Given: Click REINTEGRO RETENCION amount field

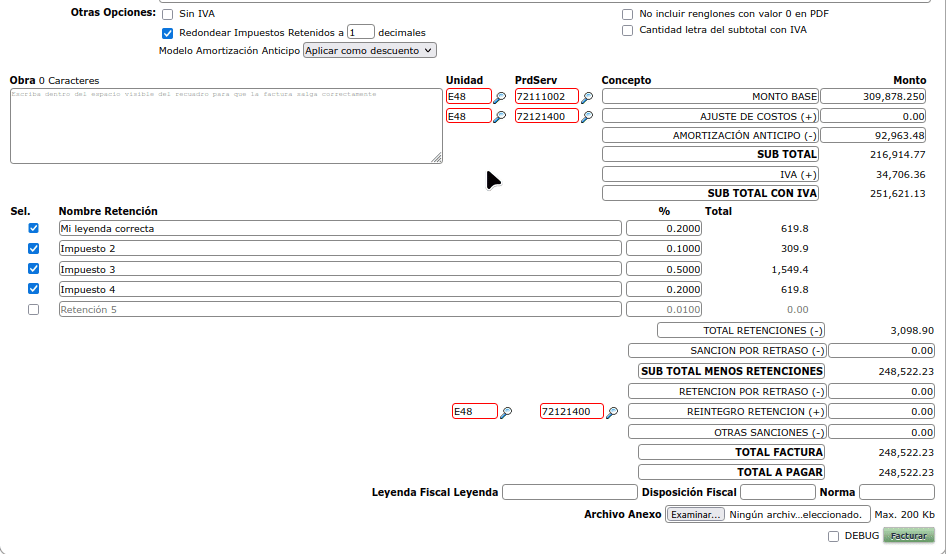Looking at the screenshot, I should [x=881, y=412].
